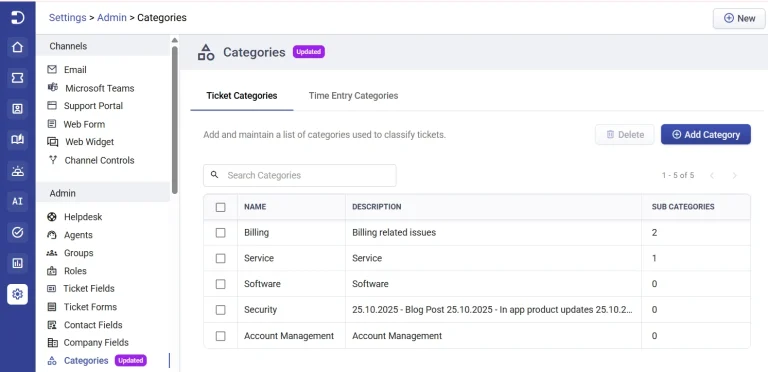Image resolution: width=768 pixels, height=372 pixels.
Task: Open the Security category name
Action: pyautogui.click(x=261, y=310)
